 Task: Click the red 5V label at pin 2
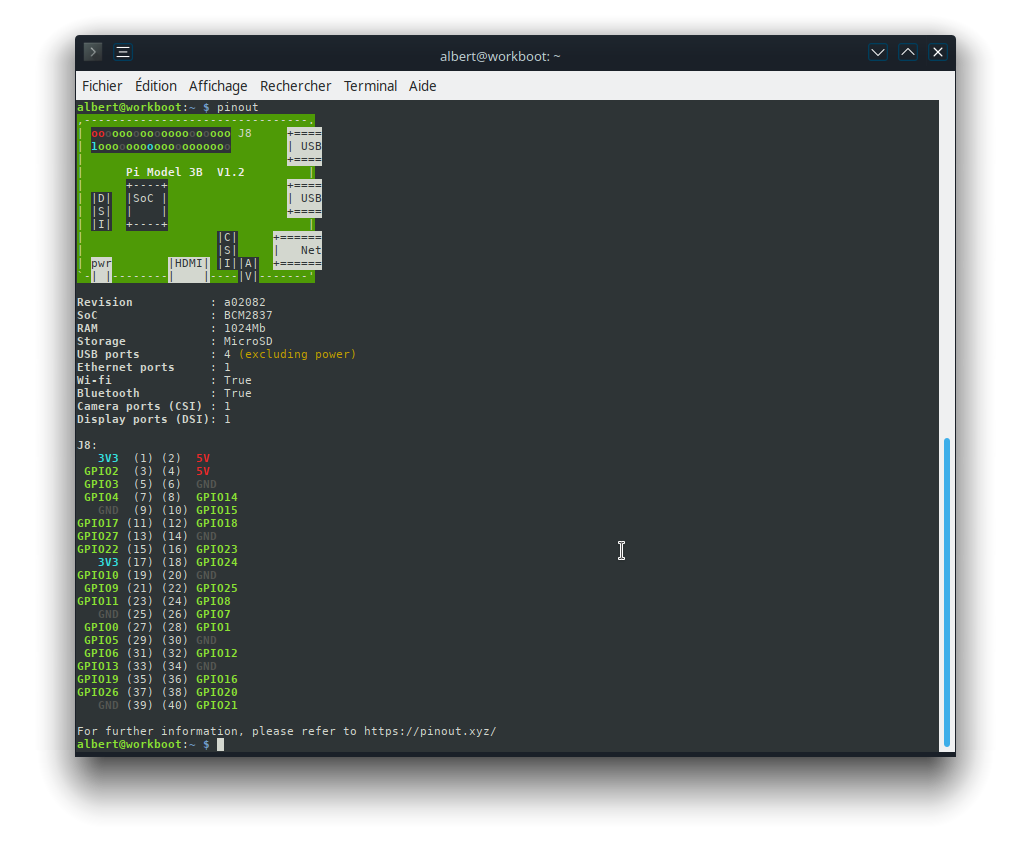tap(203, 458)
